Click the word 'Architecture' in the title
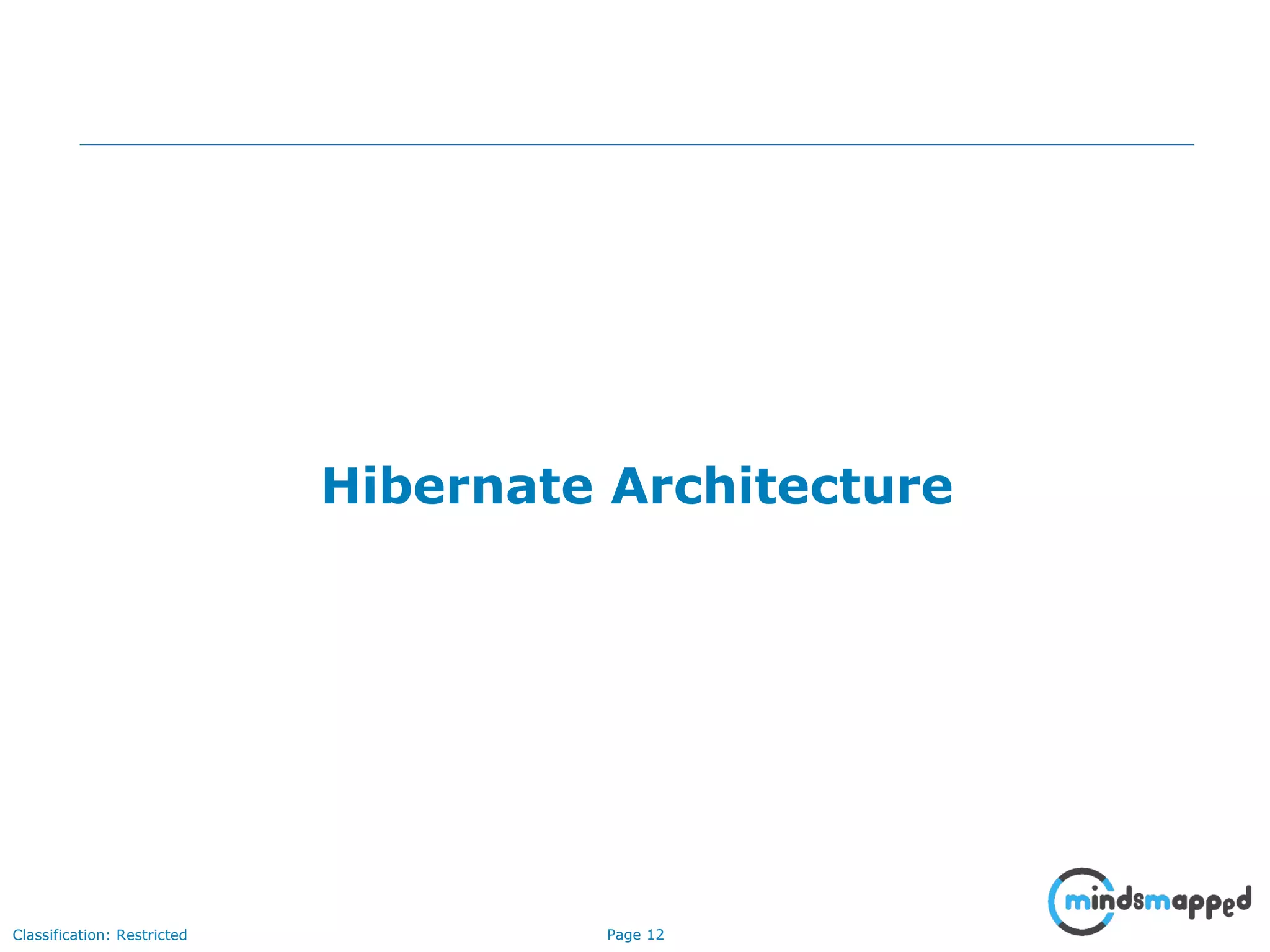1270x952 pixels. [781, 487]
